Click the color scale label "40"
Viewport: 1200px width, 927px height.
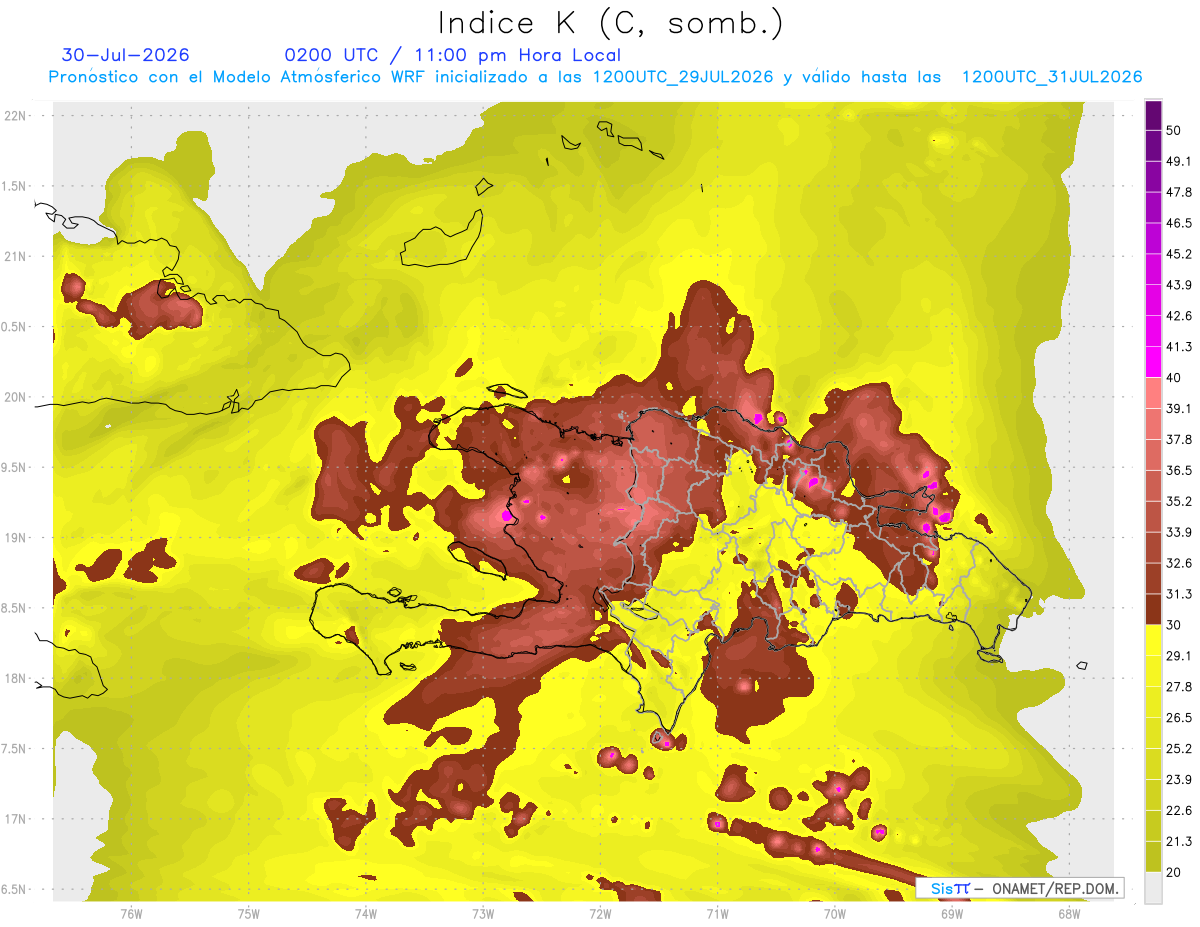tap(1174, 378)
